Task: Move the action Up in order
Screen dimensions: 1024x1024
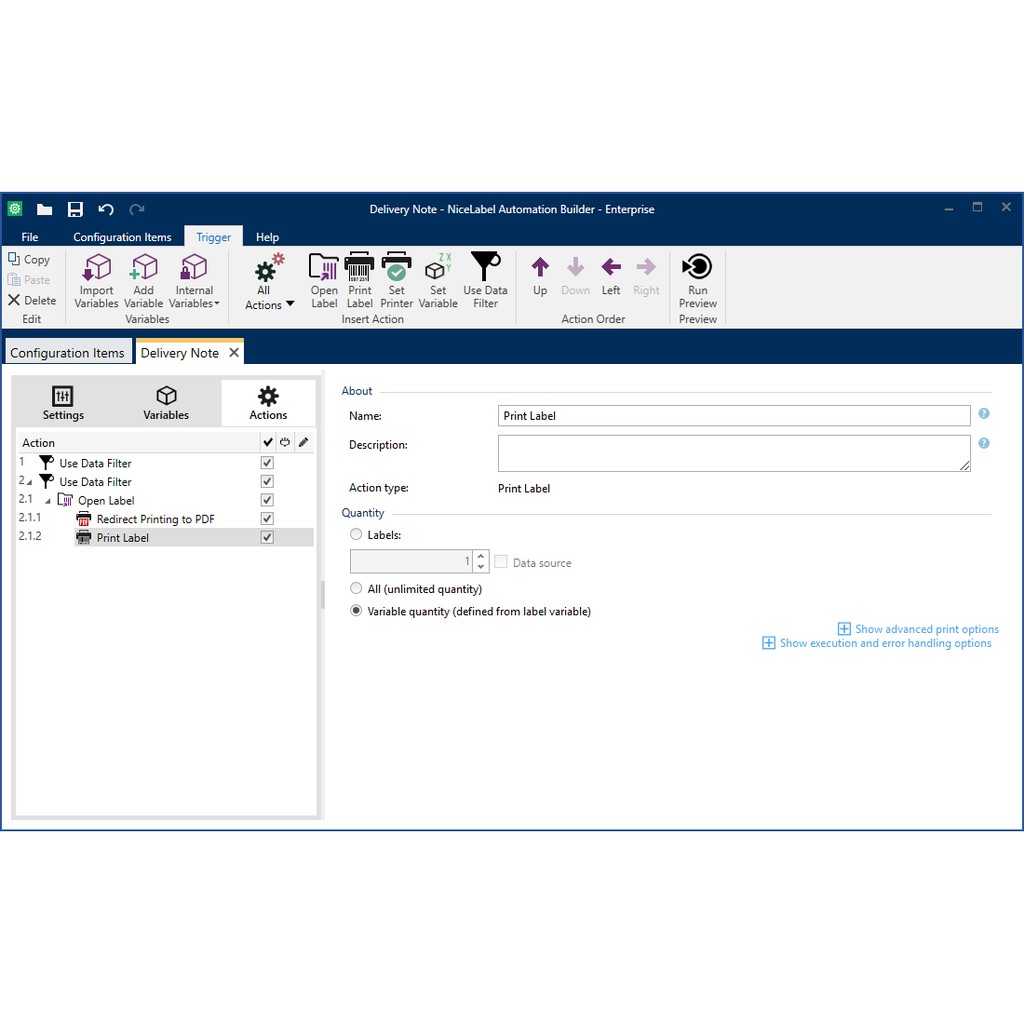Action: (540, 268)
